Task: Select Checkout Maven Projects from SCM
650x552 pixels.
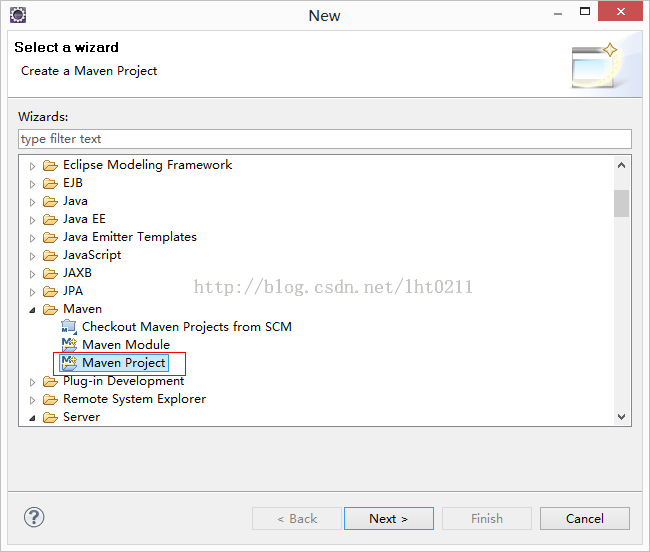Action: (x=187, y=327)
